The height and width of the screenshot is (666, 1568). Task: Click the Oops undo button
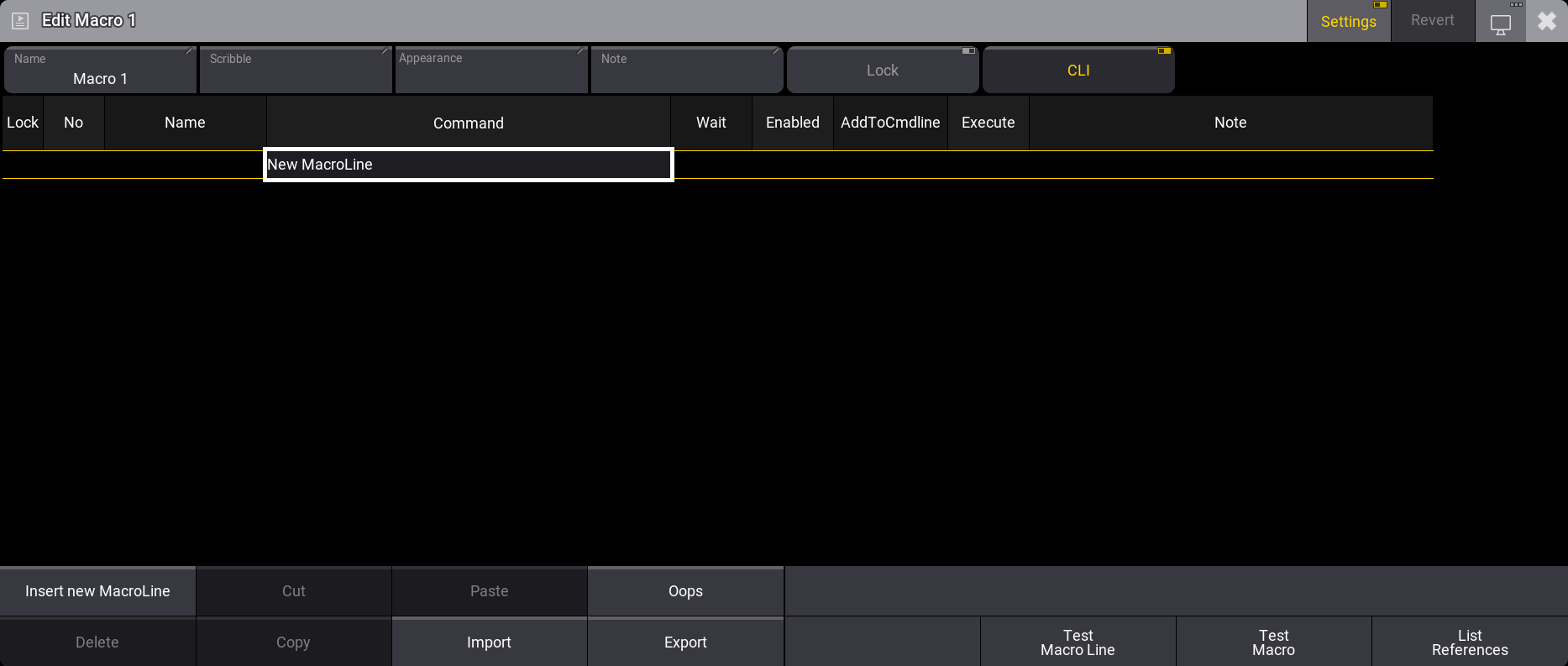click(685, 591)
